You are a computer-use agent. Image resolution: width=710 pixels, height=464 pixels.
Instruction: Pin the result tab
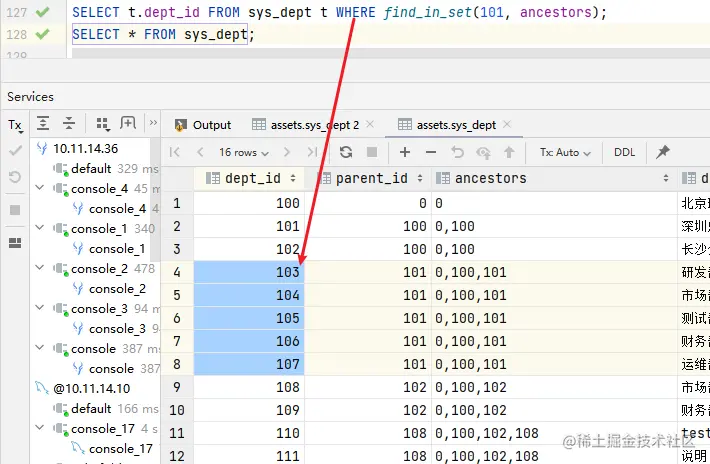pyautogui.click(x=662, y=152)
